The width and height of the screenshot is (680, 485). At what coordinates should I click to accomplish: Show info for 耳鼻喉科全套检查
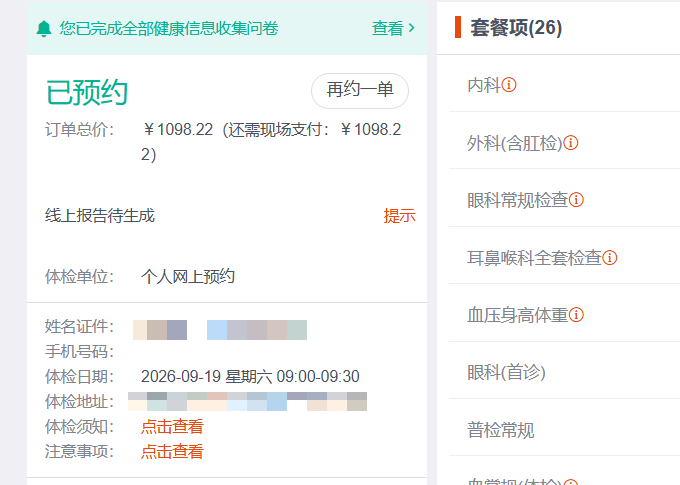(610, 258)
